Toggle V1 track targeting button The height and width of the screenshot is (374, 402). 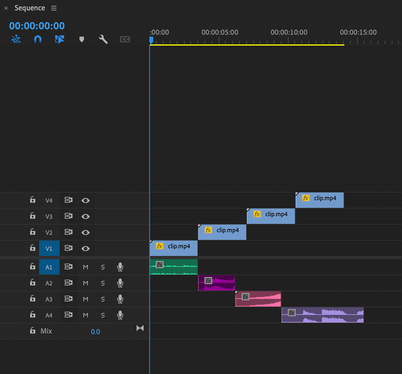tap(49, 248)
